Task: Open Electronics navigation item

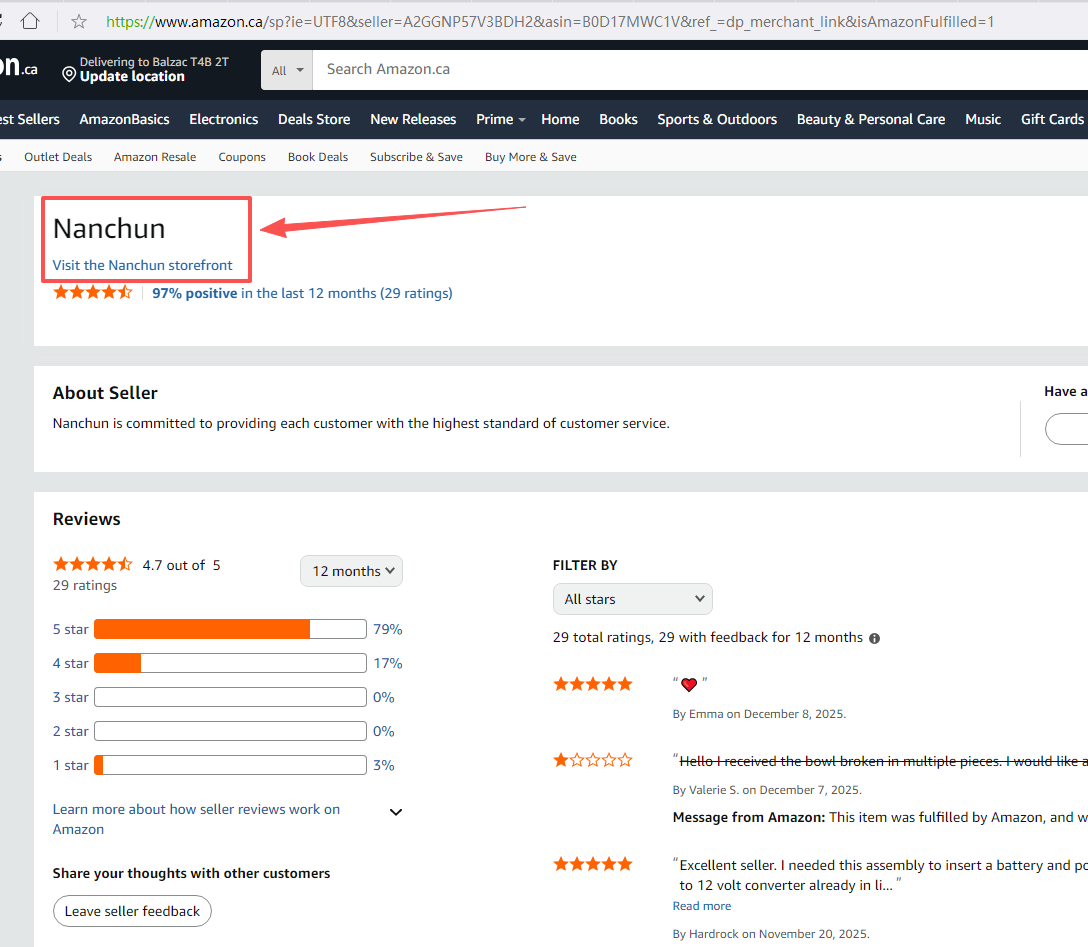Action: [x=223, y=119]
